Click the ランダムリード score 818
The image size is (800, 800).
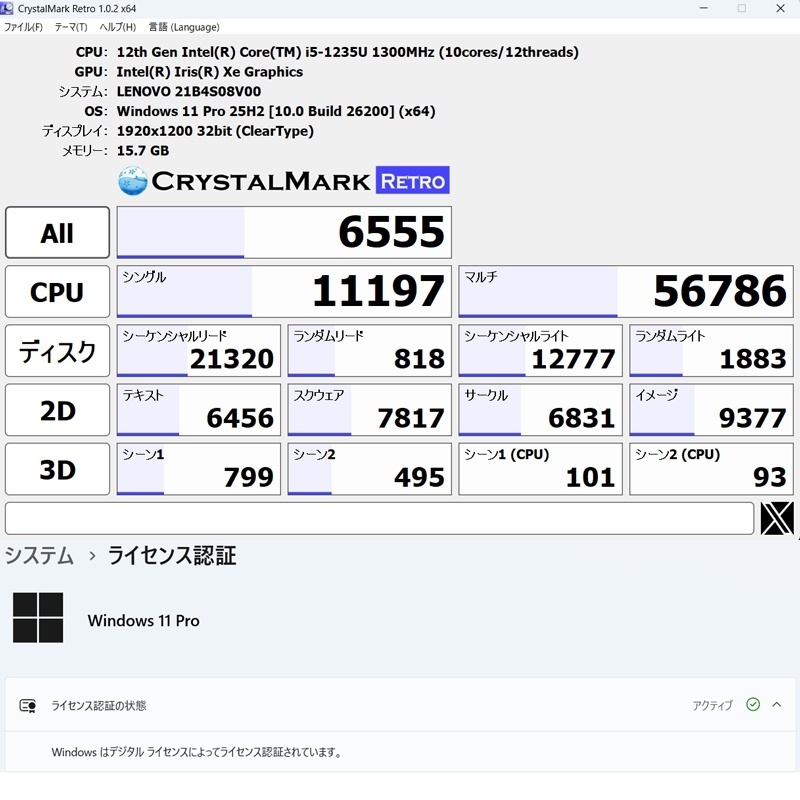click(370, 351)
